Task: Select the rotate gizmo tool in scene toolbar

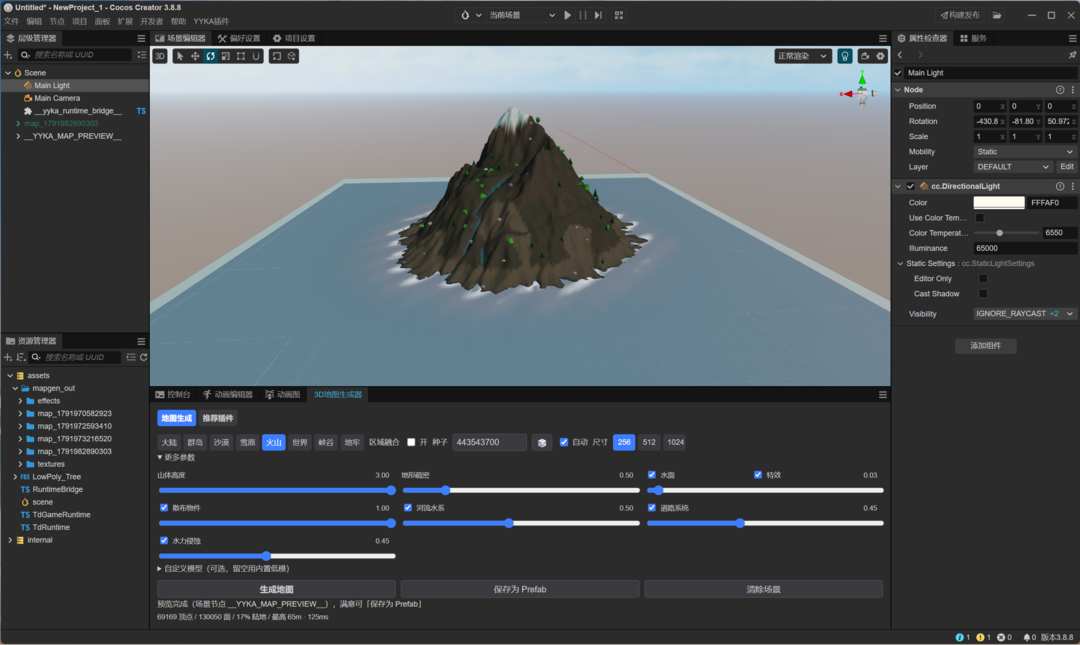Action: coord(210,56)
